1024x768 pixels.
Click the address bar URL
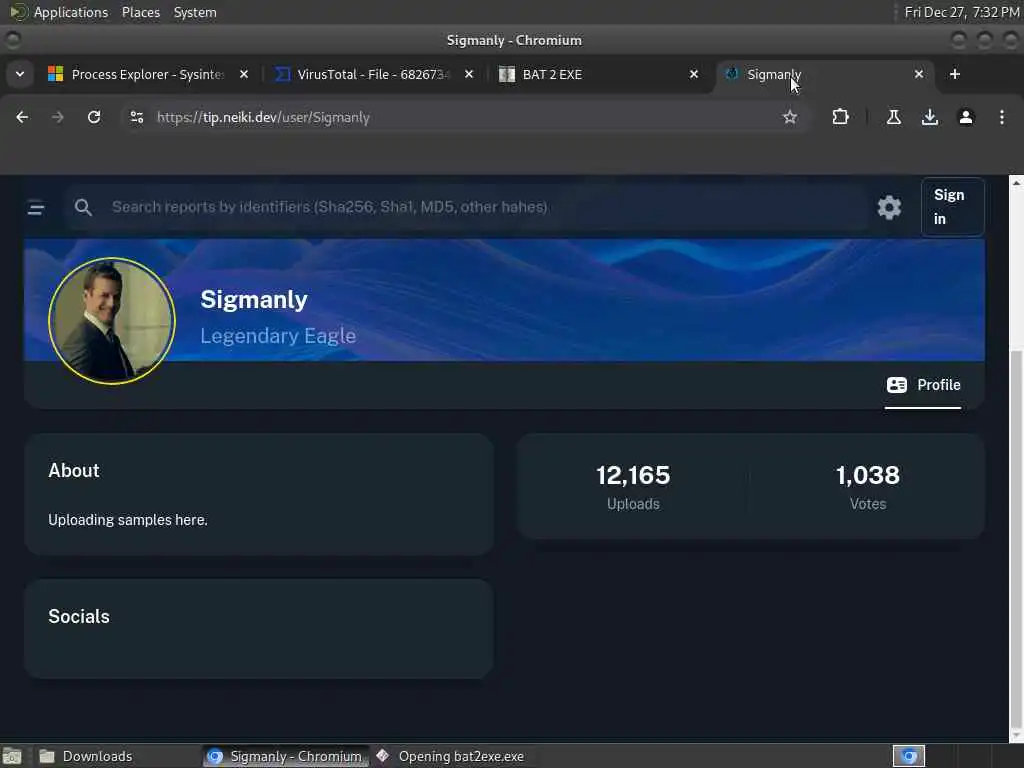[x=263, y=118]
